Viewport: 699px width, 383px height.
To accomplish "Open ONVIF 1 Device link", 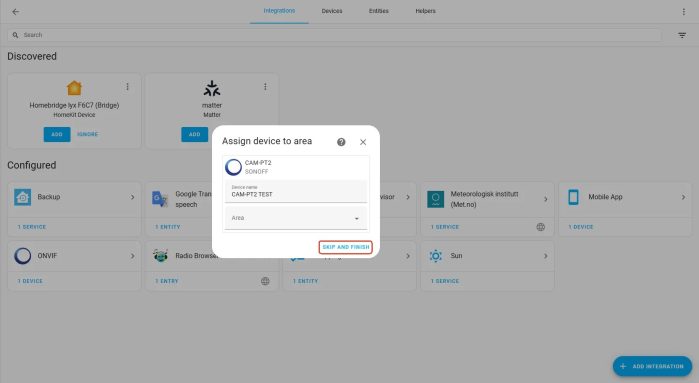I will pos(30,281).
